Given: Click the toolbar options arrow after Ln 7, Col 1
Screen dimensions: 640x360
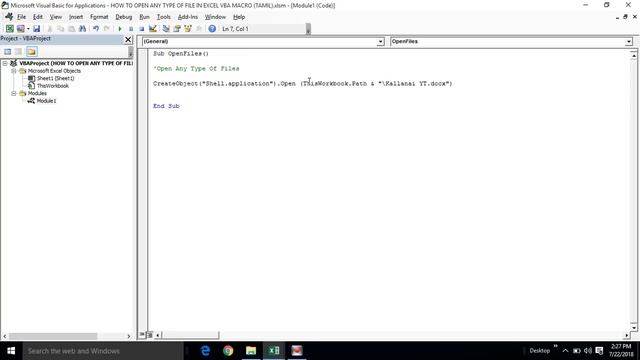Looking at the screenshot, I should [308, 29].
